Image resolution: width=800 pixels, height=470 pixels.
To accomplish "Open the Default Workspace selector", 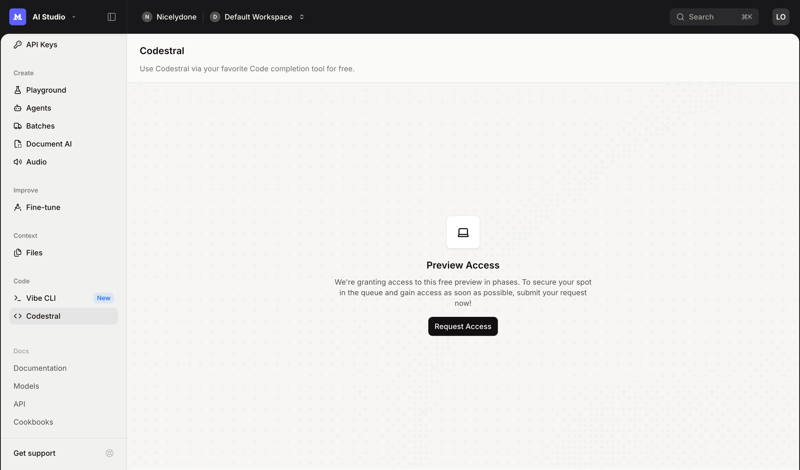I will point(258,17).
